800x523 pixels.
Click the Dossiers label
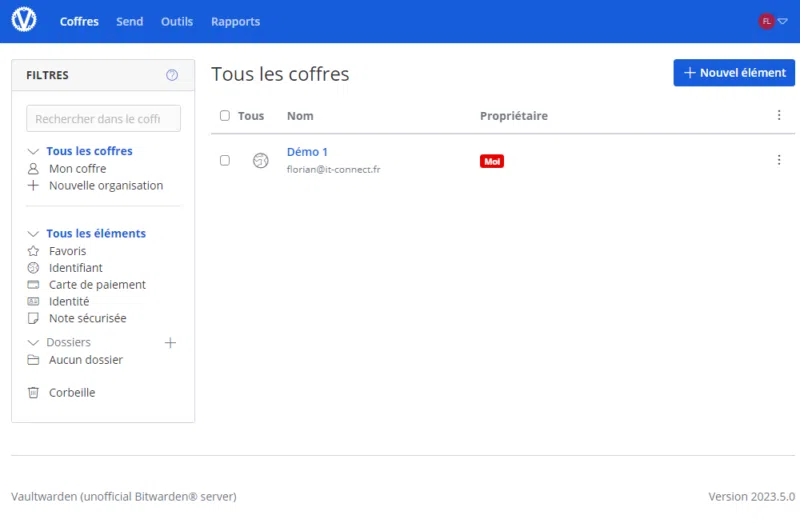pos(68,342)
